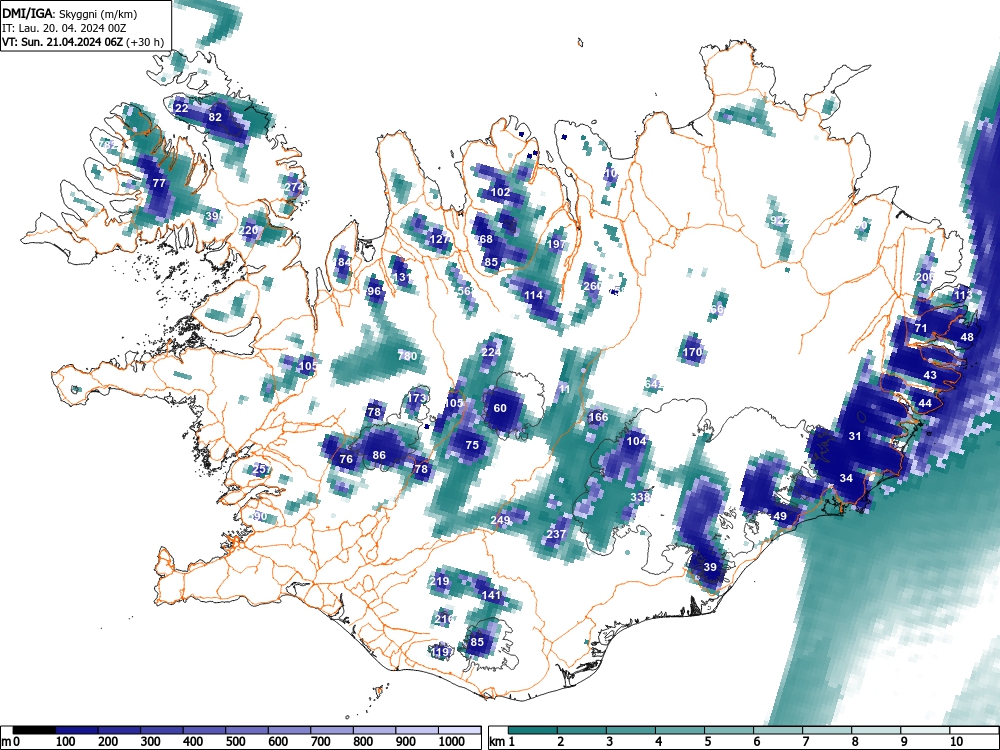Screen dimensions: 1000x750
Task: Click the '1000' label in the meter legend
Action: 451,742
